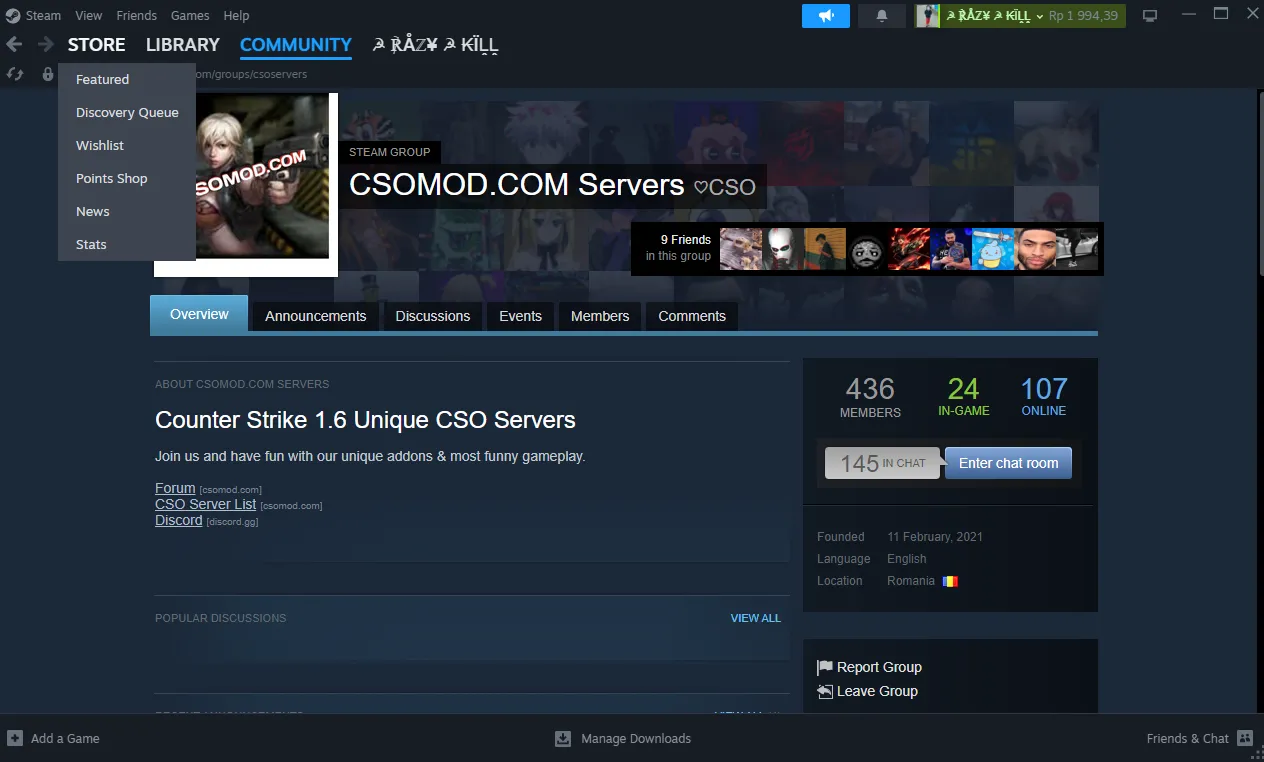Click the Leave Group arrow icon
Viewport: 1264px width, 762px height.
[825, 691]
